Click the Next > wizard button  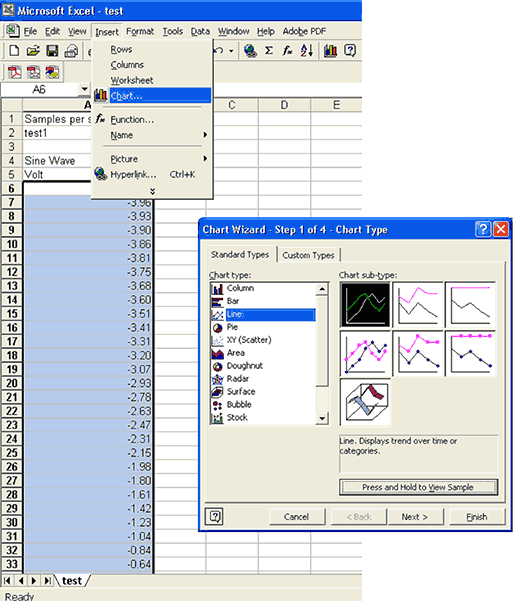coord(415,517)
